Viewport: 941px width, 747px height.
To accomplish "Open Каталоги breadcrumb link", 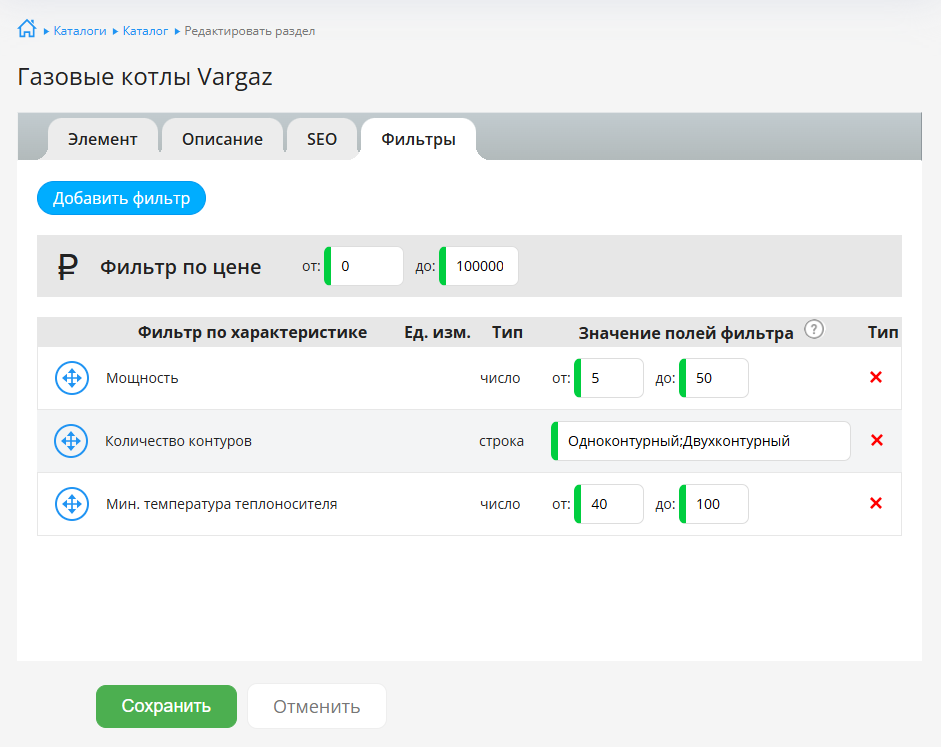I will (80, 31).
